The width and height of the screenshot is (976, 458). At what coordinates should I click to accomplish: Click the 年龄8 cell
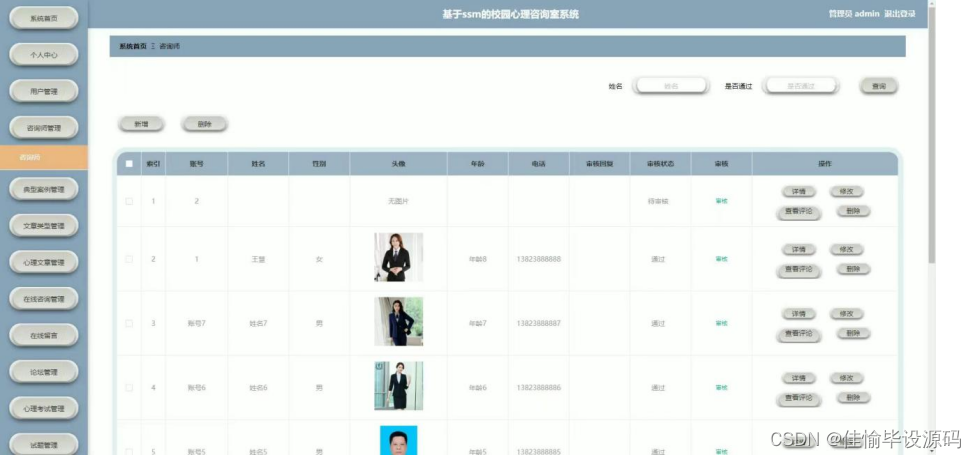tap(477, 259)
